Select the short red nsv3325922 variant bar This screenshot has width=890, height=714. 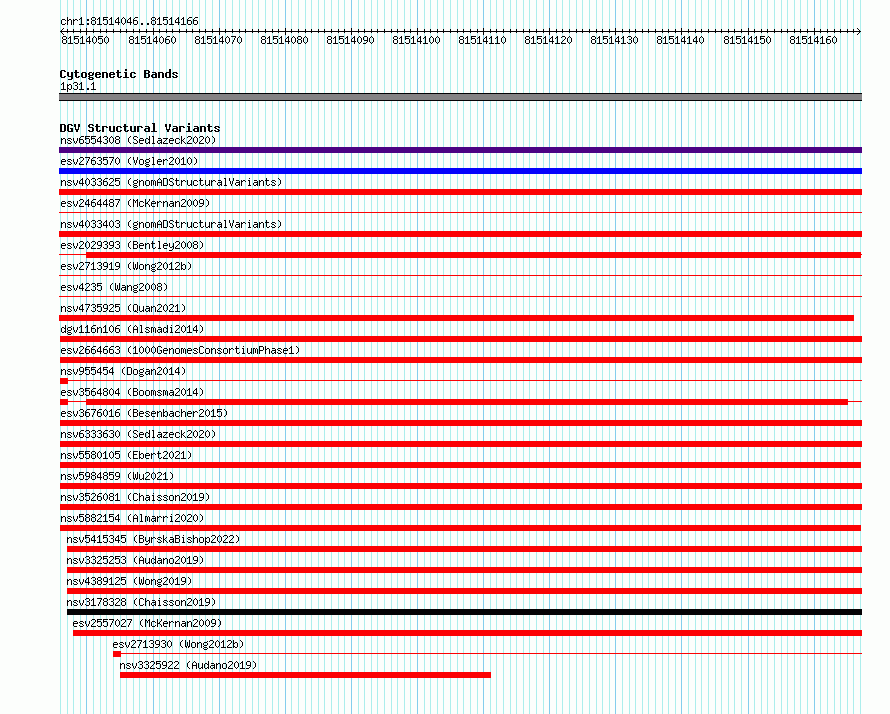click(305, 675)
